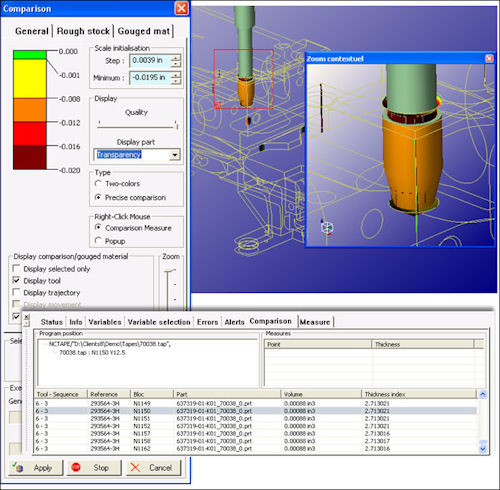
Task: Click the table scrollbar down arrow
Action: (483, 449)
